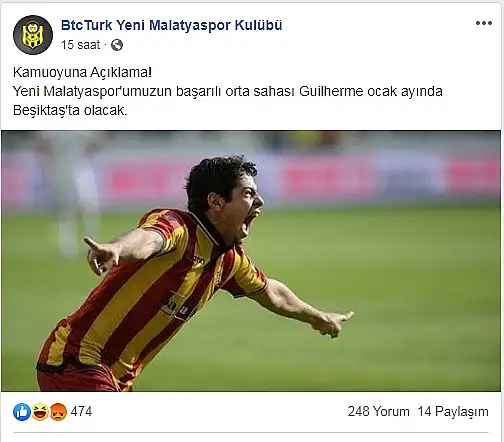Click the blue Like reaction icon
This screenshot has height=442, width=504.
coord(22,412)
